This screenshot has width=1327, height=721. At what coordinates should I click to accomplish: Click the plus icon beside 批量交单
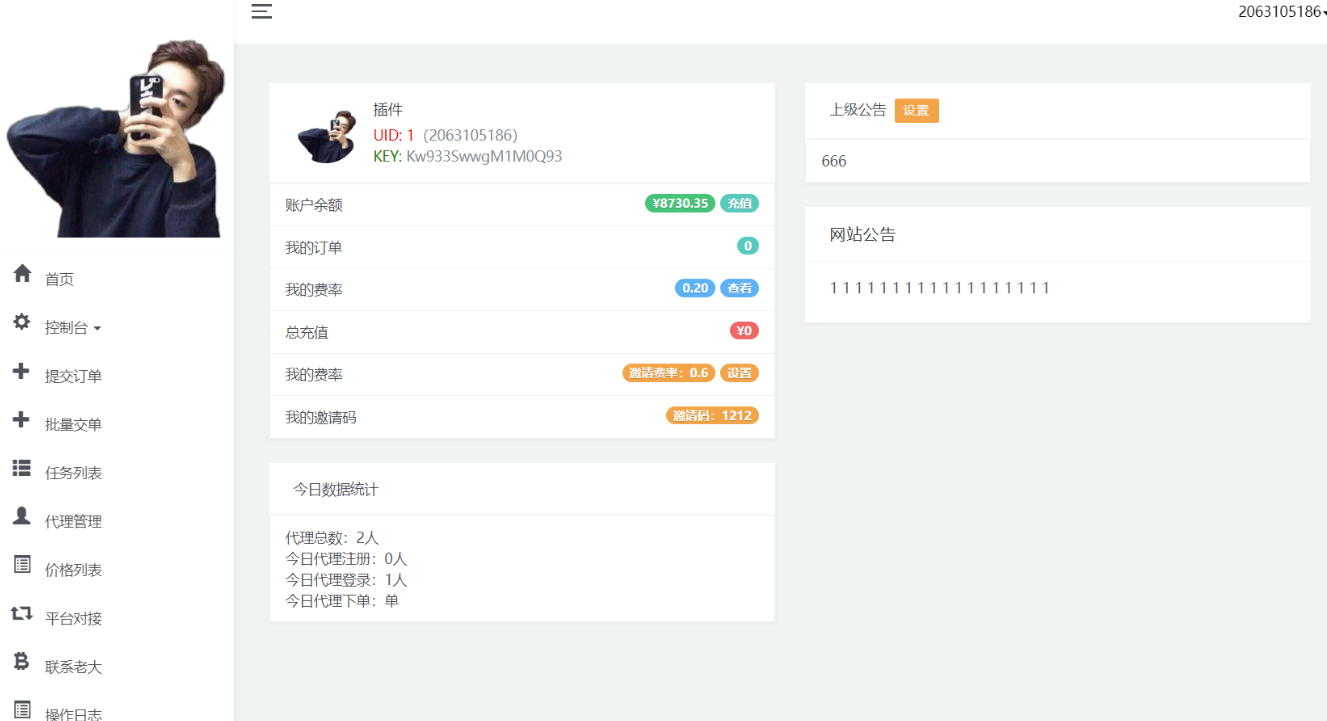click(22, 420)
